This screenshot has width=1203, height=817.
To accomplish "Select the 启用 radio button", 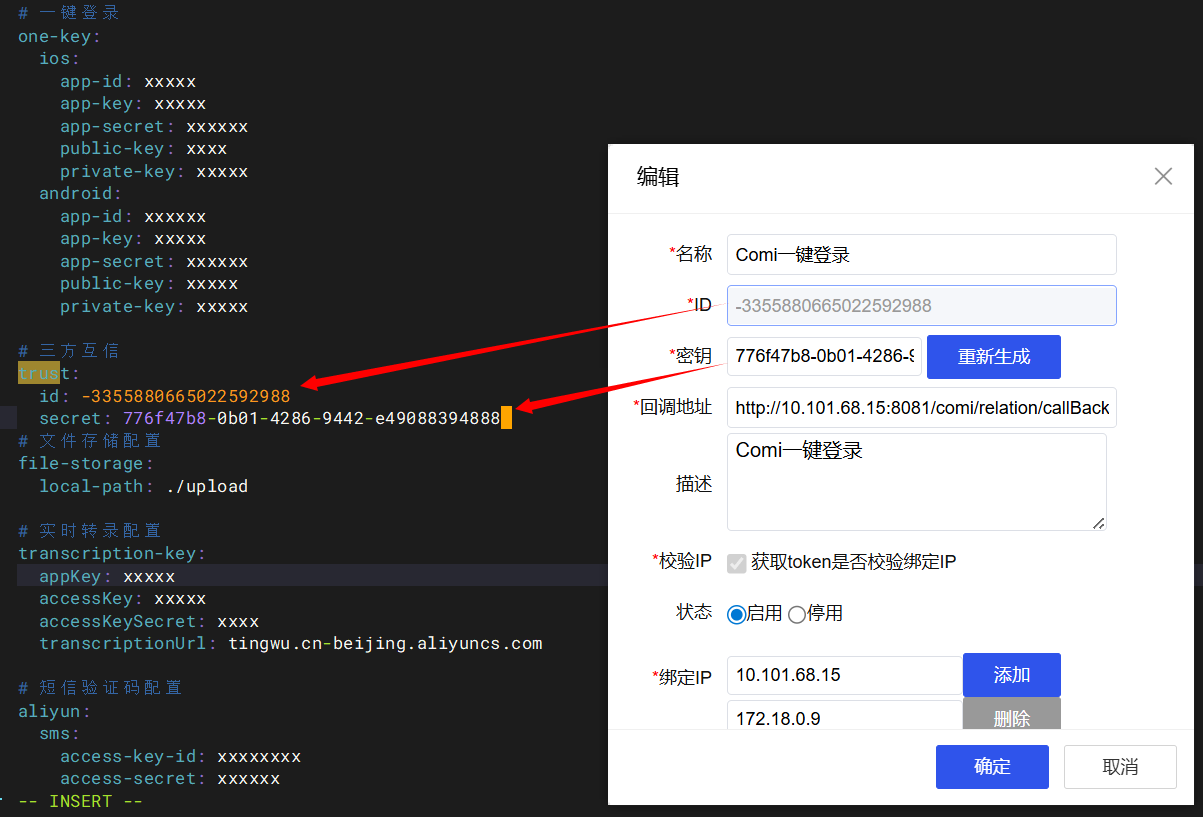I will pos(736,614).
